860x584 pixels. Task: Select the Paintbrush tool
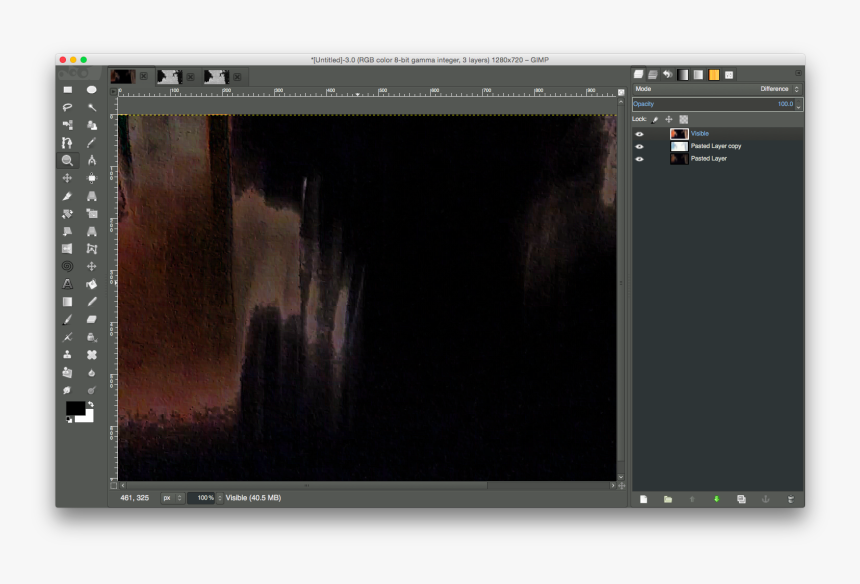pos(67,319)
